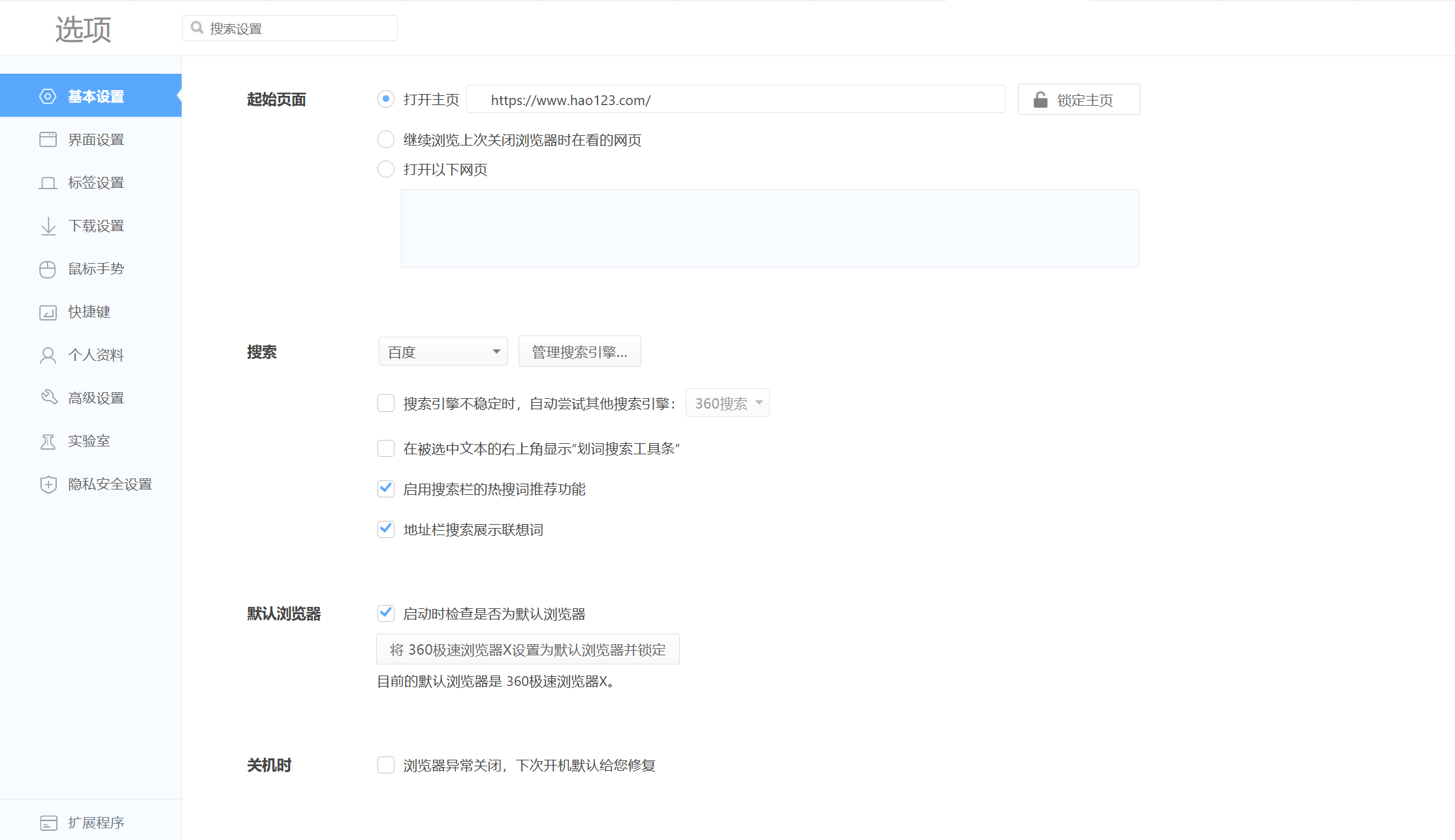The height and width of the screenshot is (840, 1455).
Task: Enable 'word-selection search toolbar' checkbox
Action: tap(386, 448)
